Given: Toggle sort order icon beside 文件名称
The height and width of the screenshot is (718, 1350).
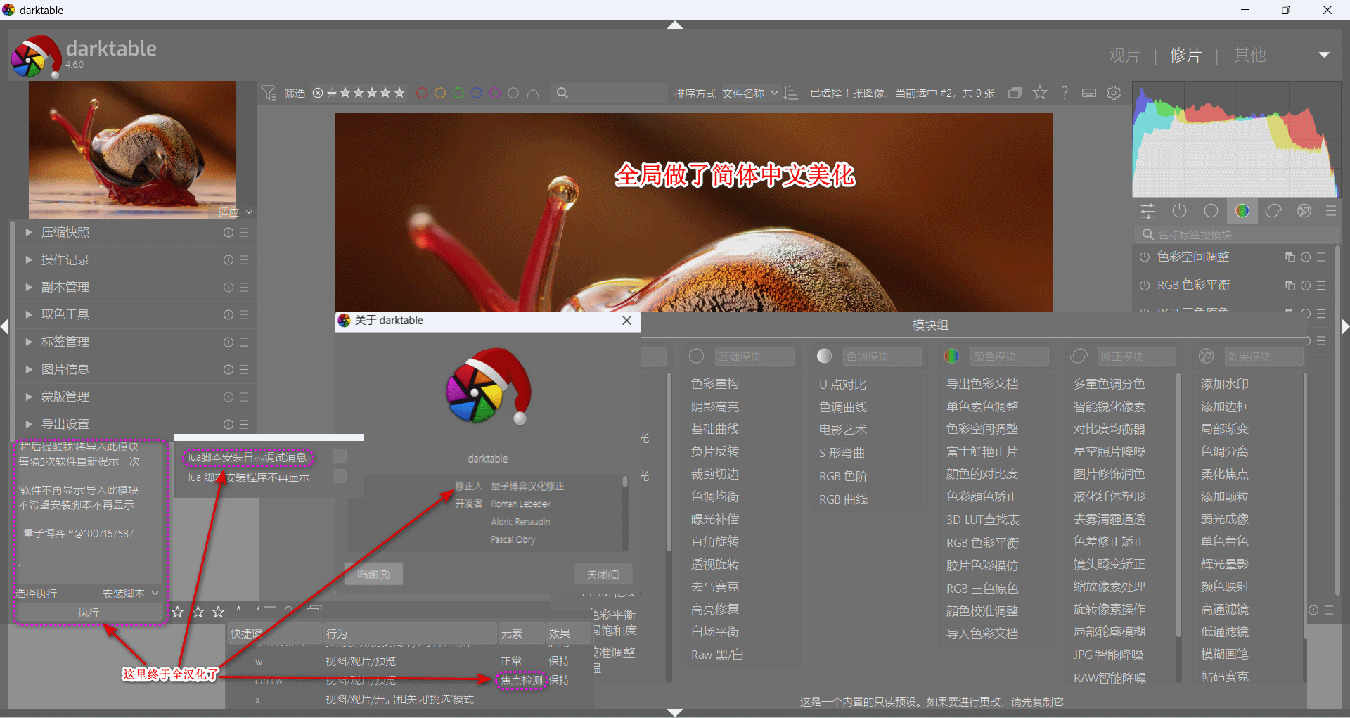Looking at the screenshot, I should point(790,93).
